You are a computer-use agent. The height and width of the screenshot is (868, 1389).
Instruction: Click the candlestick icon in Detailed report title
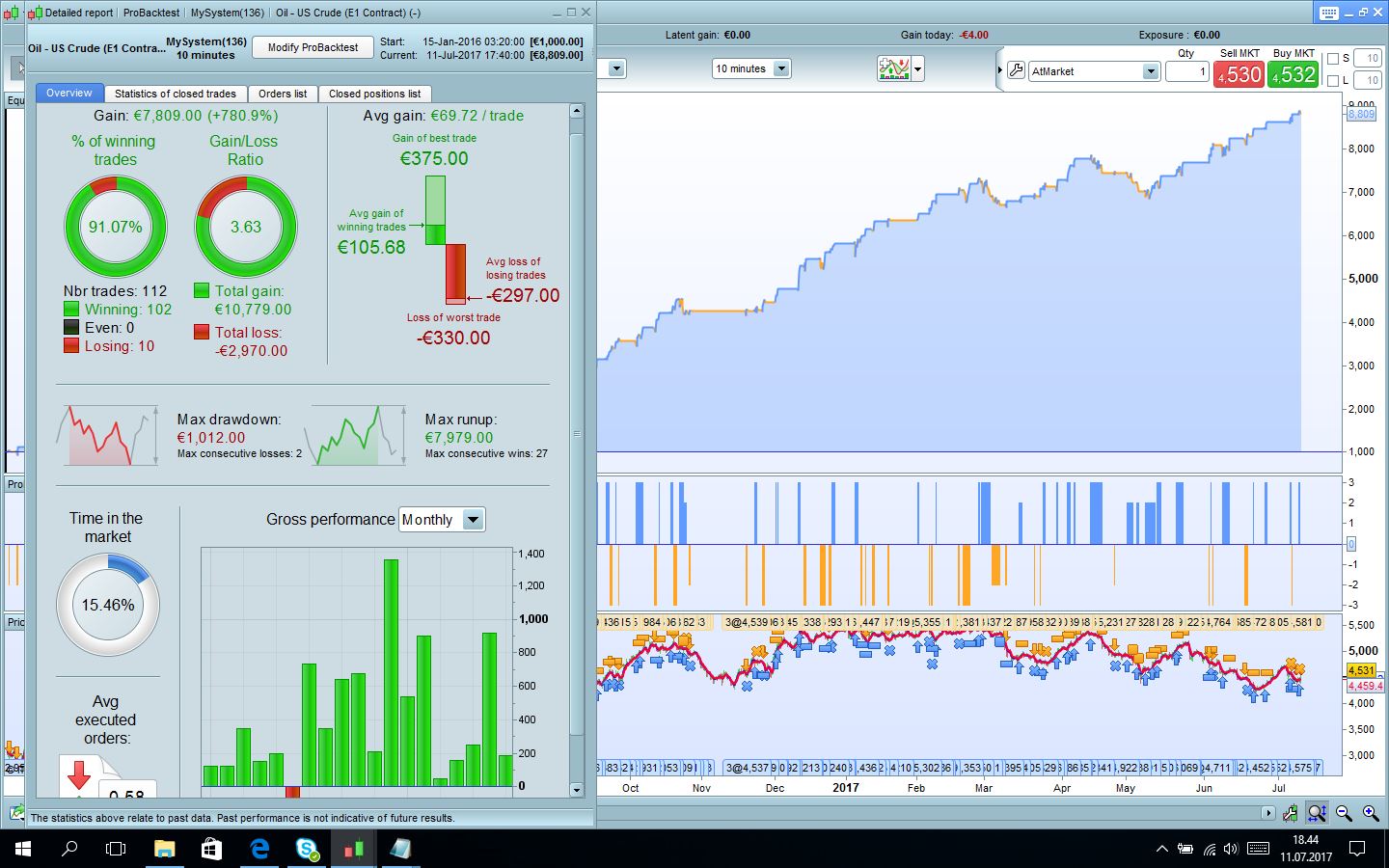[35, 13]
